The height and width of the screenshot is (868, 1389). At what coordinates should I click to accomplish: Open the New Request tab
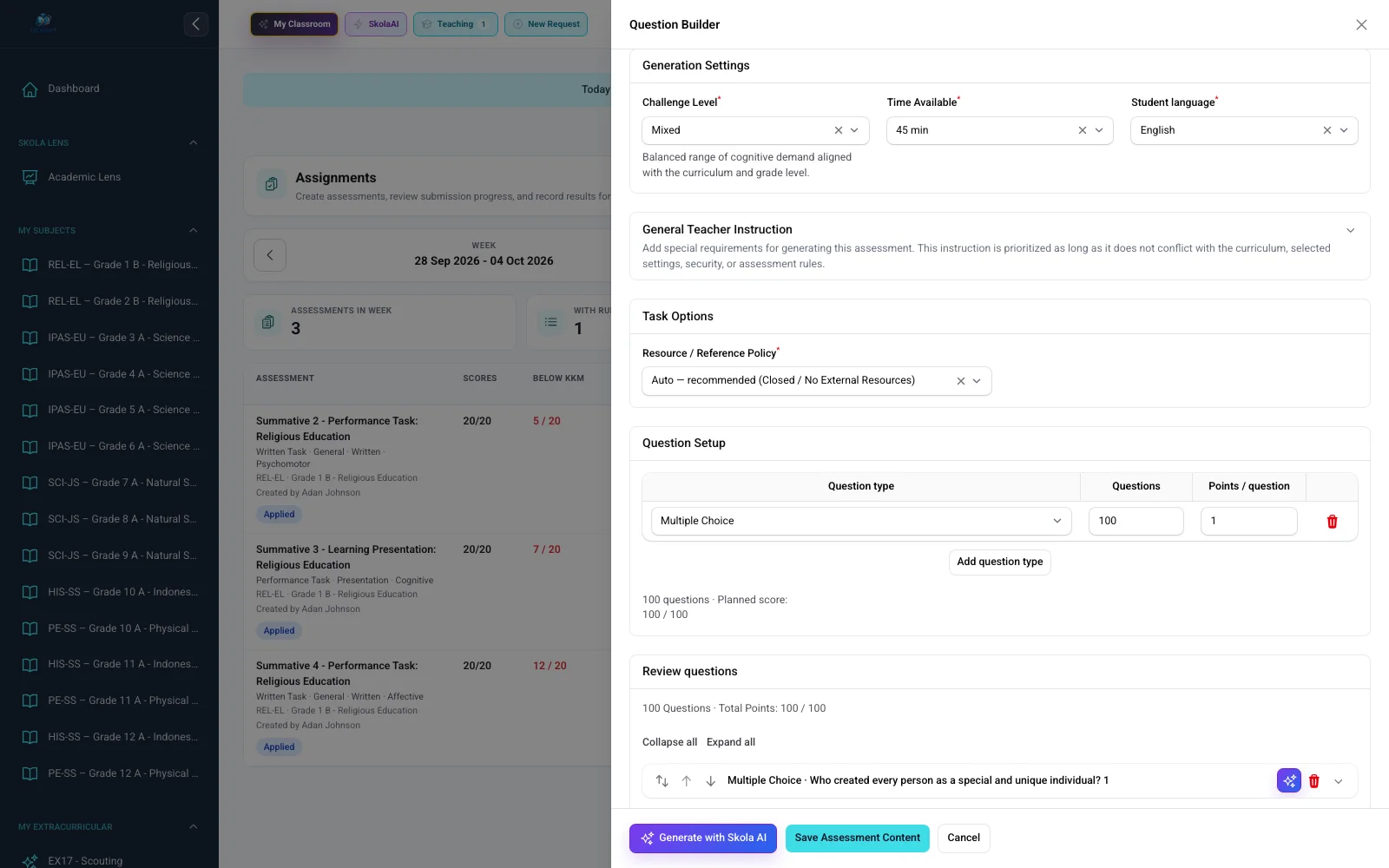click(x=546, y=24)
